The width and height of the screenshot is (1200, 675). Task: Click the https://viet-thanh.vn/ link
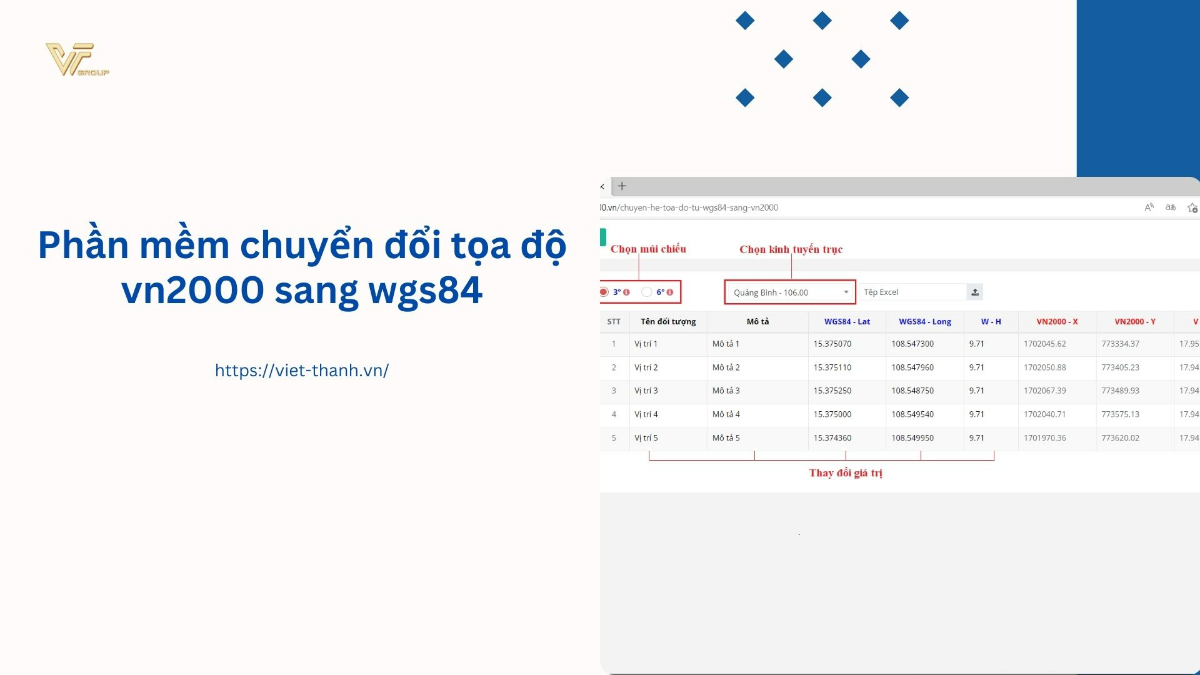coord(301,370)
